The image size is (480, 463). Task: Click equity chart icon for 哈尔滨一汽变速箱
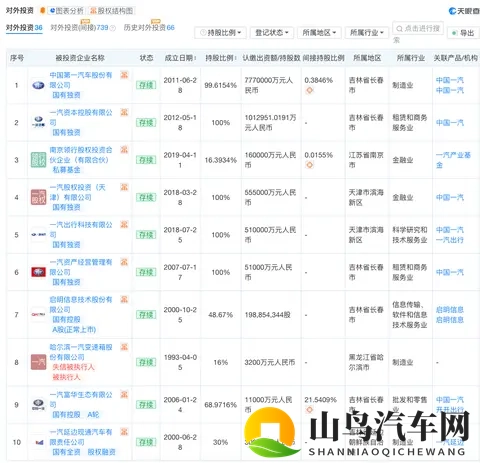(124, 347)
